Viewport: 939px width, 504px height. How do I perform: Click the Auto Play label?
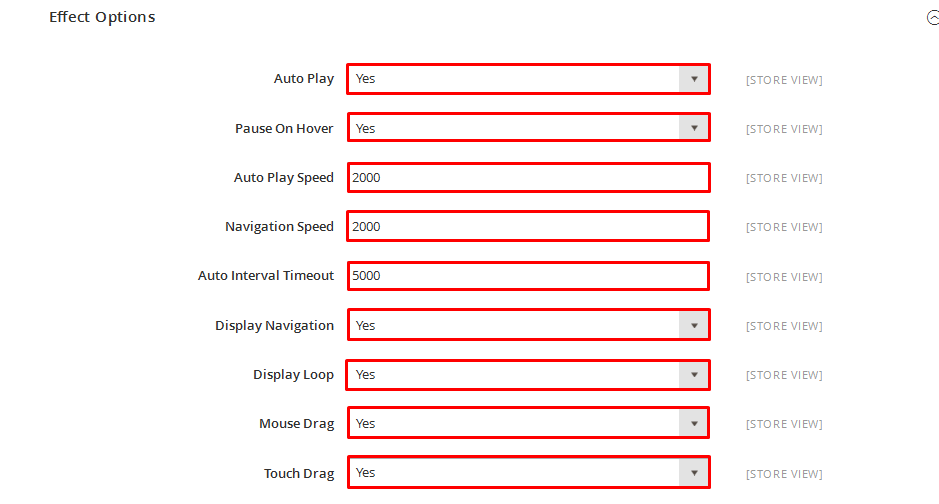(x=304, y=78)
